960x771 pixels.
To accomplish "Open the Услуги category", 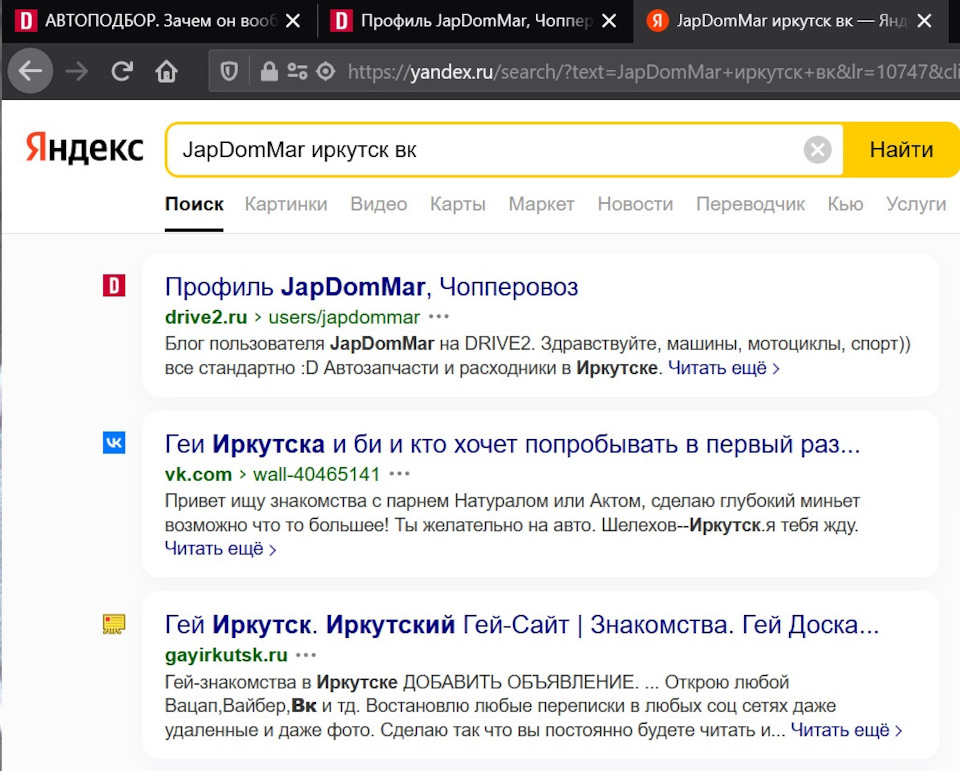I will (x=916, y=204).
